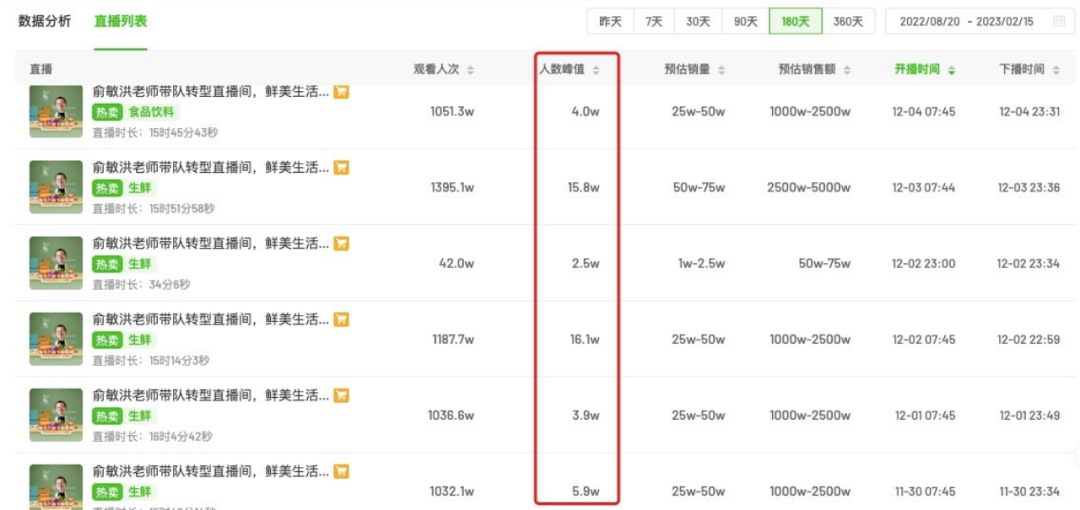Sort by 预估销量 column arrows

[721, 70]
